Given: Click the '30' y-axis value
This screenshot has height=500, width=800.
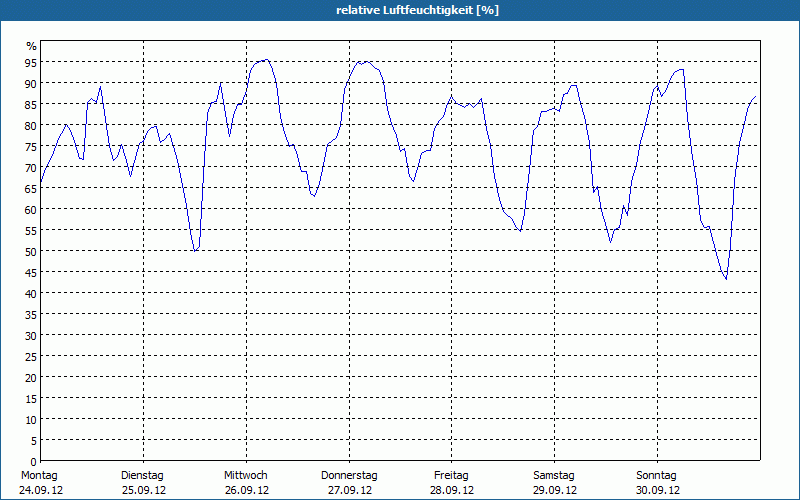Looking at the screenshot, I should click(x=31, y=336).
